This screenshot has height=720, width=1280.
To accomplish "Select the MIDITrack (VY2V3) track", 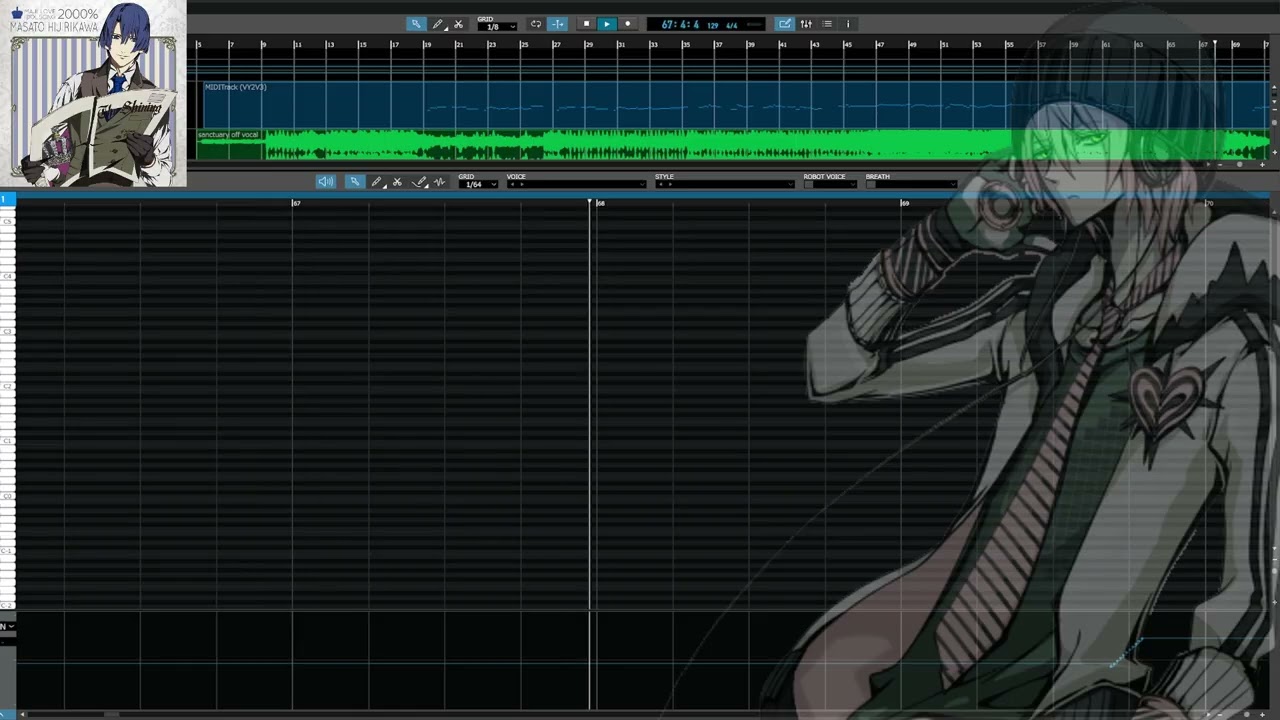I will click(x=735, y=104).
